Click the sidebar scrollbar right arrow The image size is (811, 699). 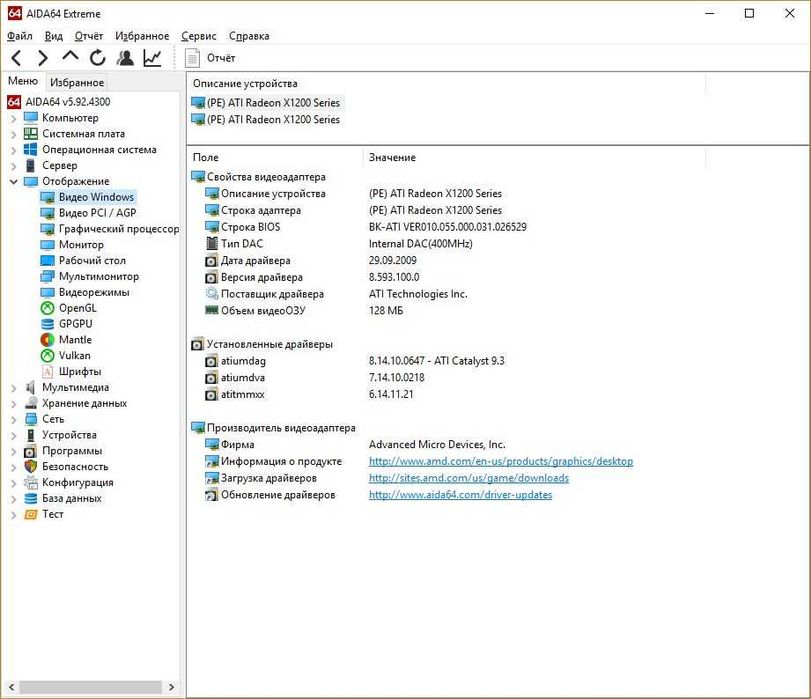(171, 687)
